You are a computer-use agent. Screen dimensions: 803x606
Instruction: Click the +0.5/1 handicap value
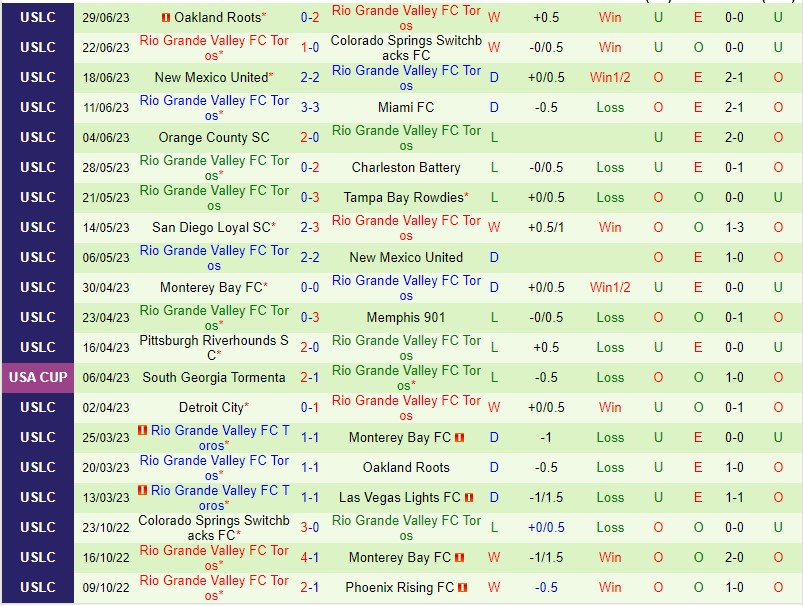[546, 227]
